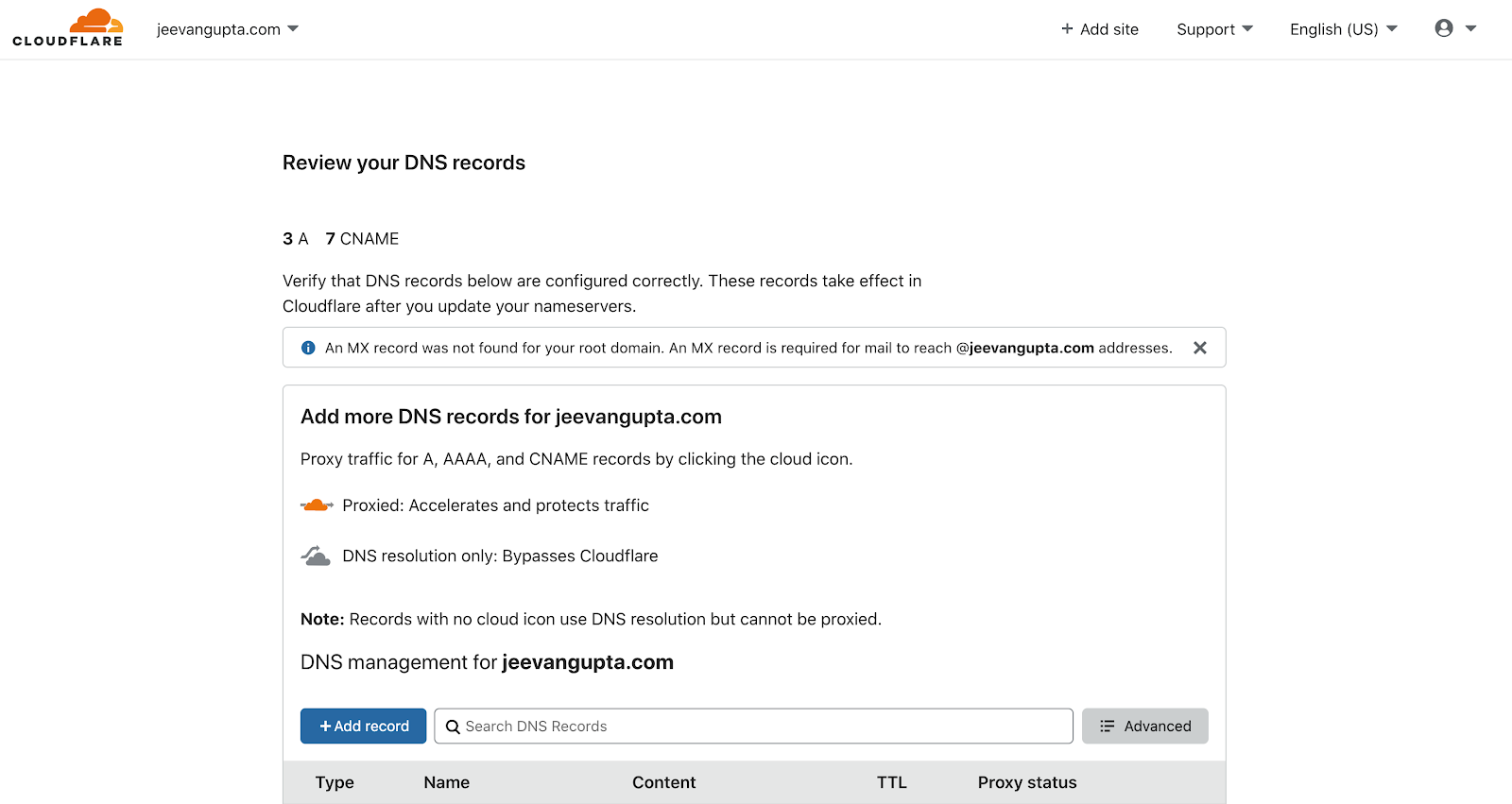Open the Support menu
The image size is (1512, 804).
[1215, 29]
